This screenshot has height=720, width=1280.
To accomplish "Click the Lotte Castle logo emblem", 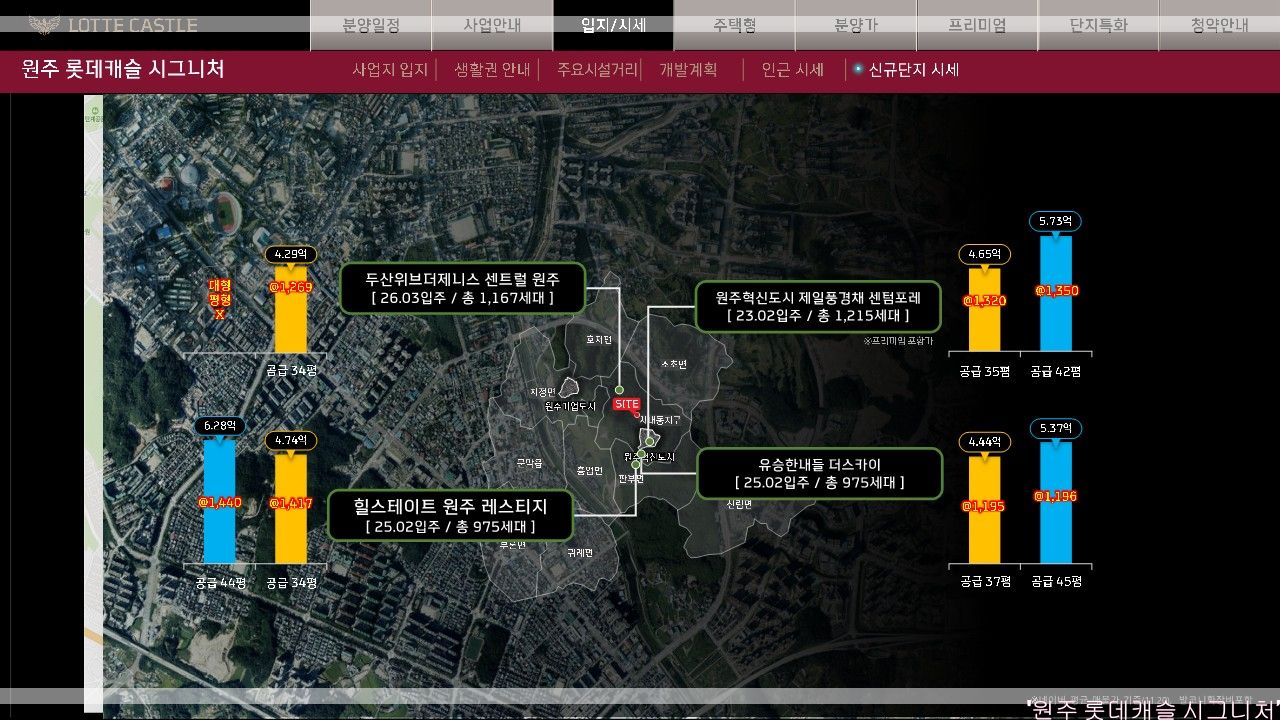I will tap(43, 25).
